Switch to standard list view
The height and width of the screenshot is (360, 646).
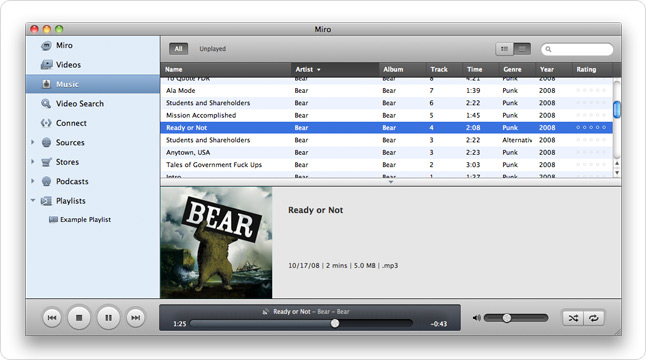[x=504, y=49]
